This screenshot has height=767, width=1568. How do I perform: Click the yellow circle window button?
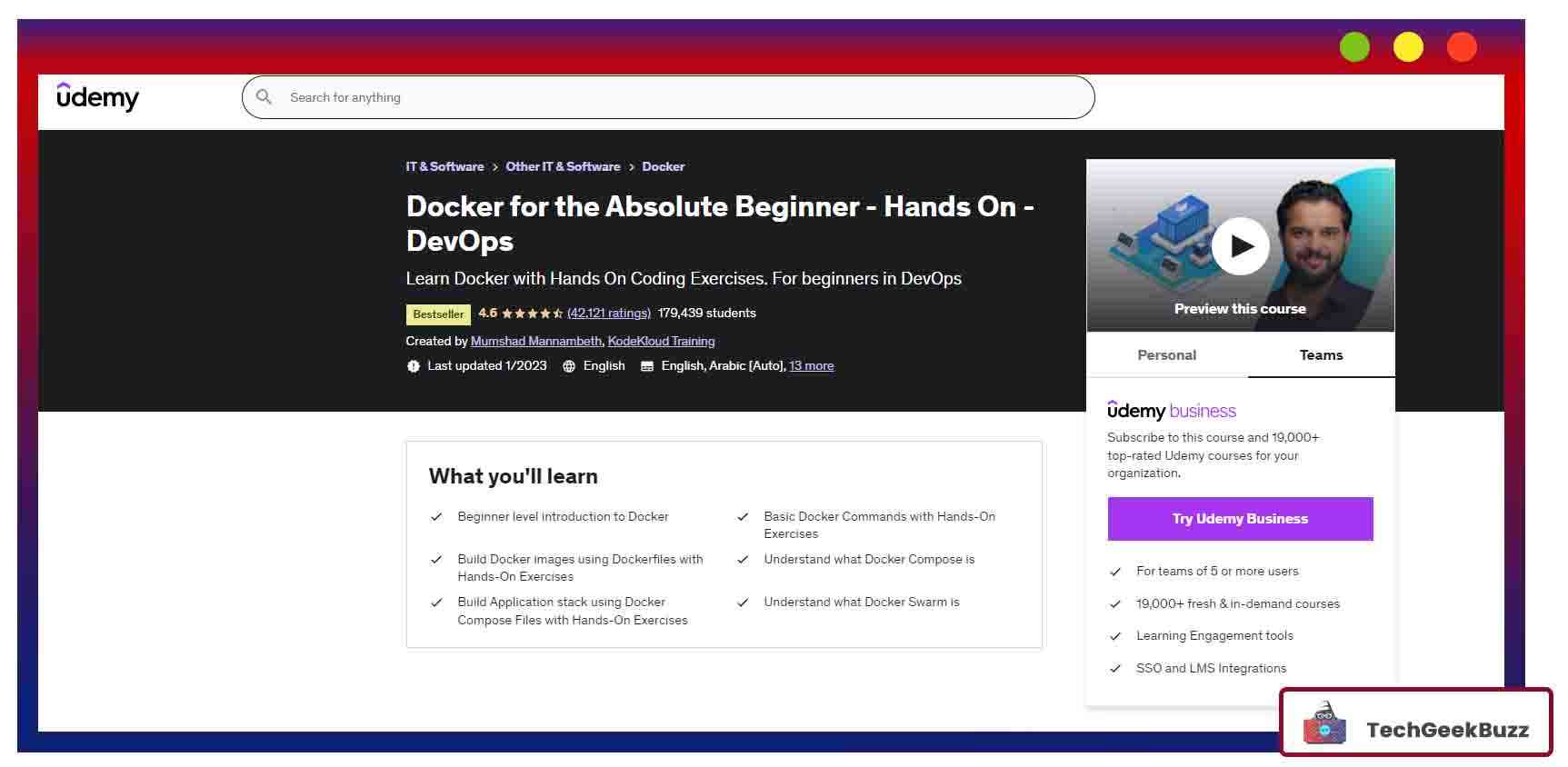(x=1408, y=47)
